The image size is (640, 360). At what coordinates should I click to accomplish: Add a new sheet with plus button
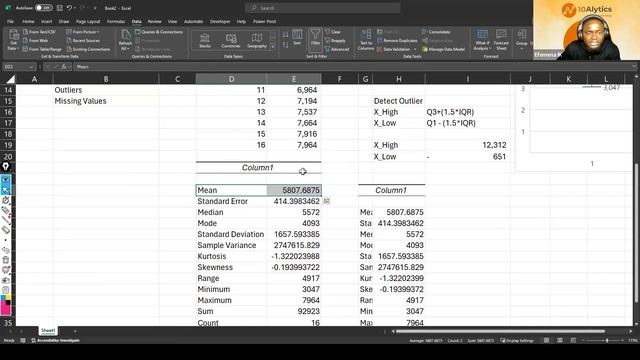pyautogui.click(x=75, y=331)
